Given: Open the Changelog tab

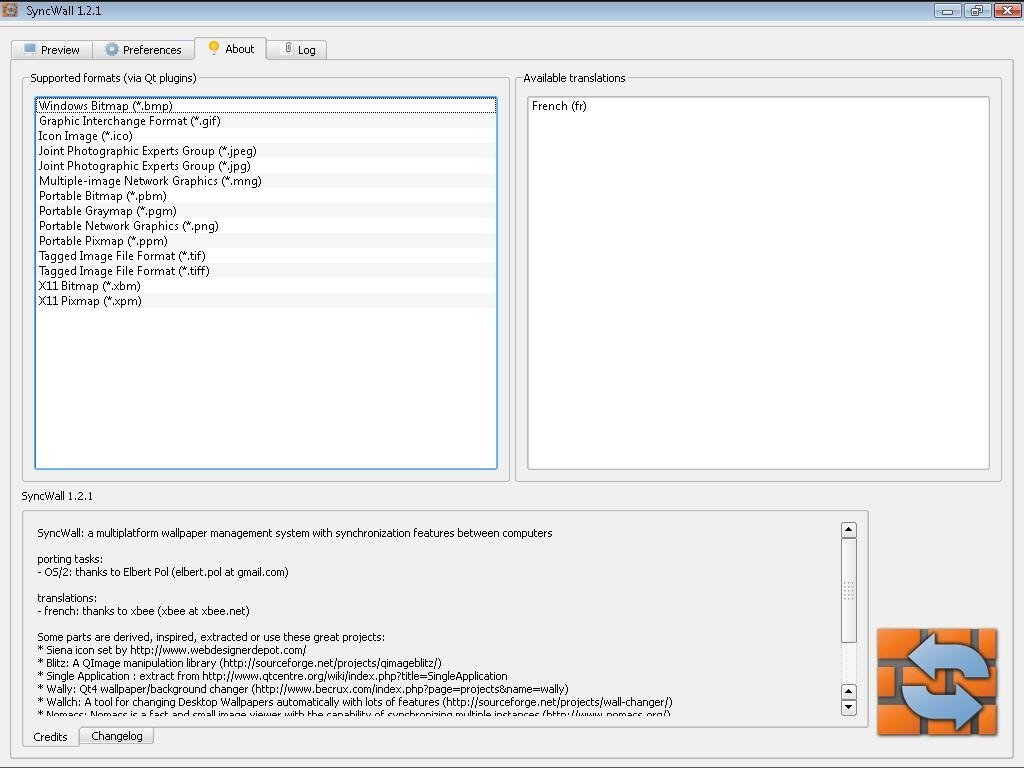Looking at the screenshot, I should pyautogui.click(x=117, y=736).
